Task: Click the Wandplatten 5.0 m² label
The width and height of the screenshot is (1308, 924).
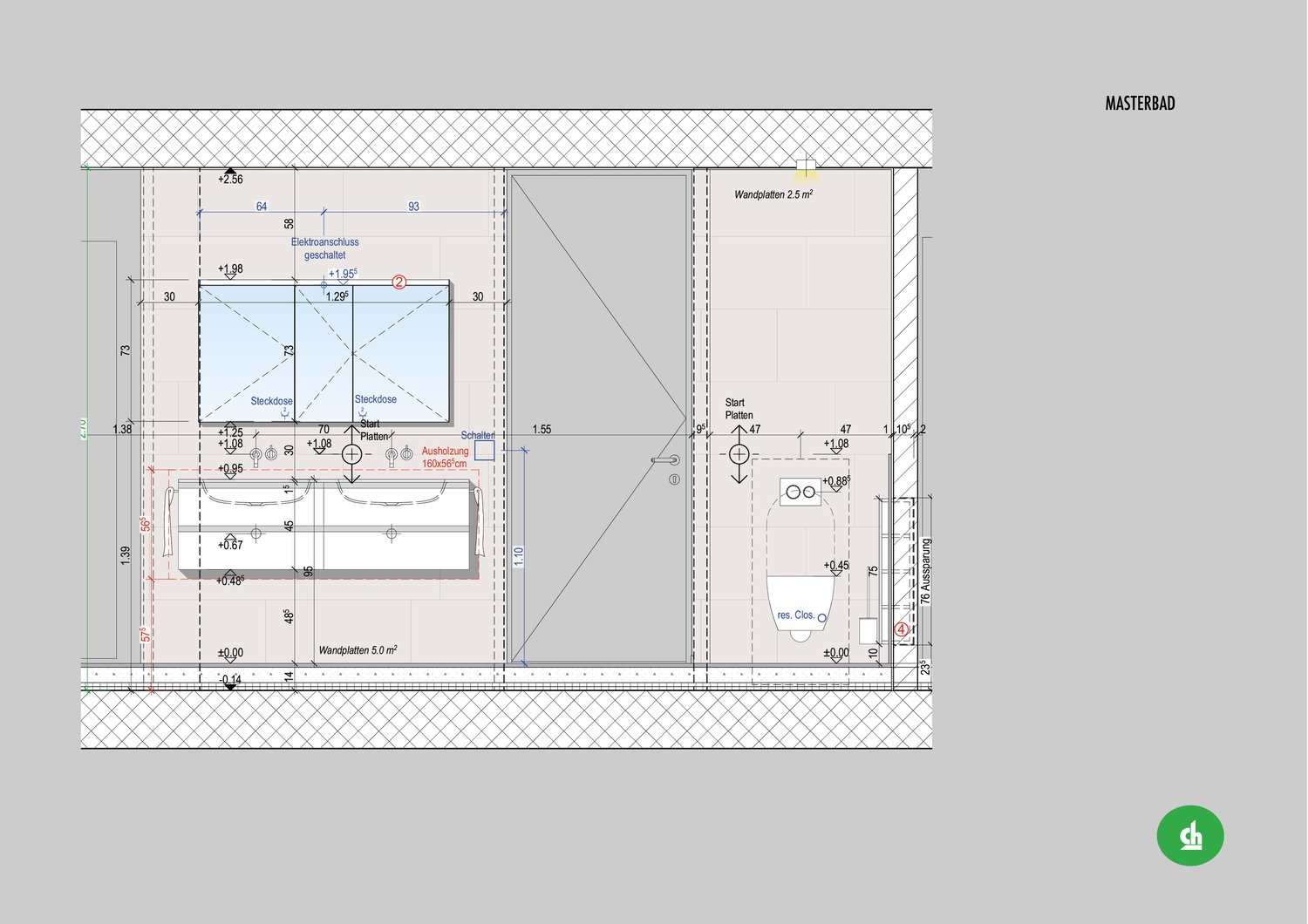Action: pos(358,649)
